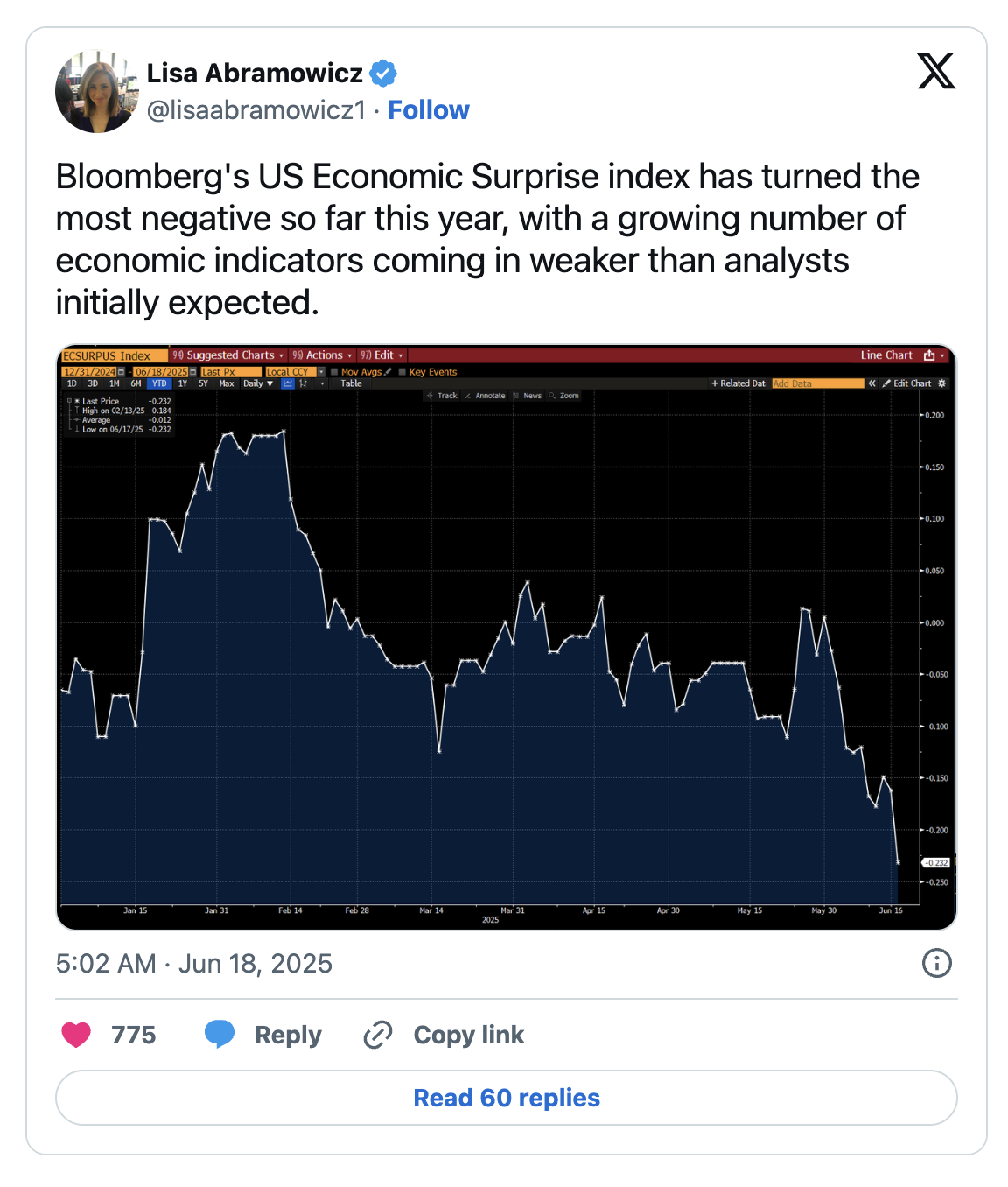The image size is (1008, 1187).
Task: Toggle the Key Events checkbox
Action: [402, 372]
